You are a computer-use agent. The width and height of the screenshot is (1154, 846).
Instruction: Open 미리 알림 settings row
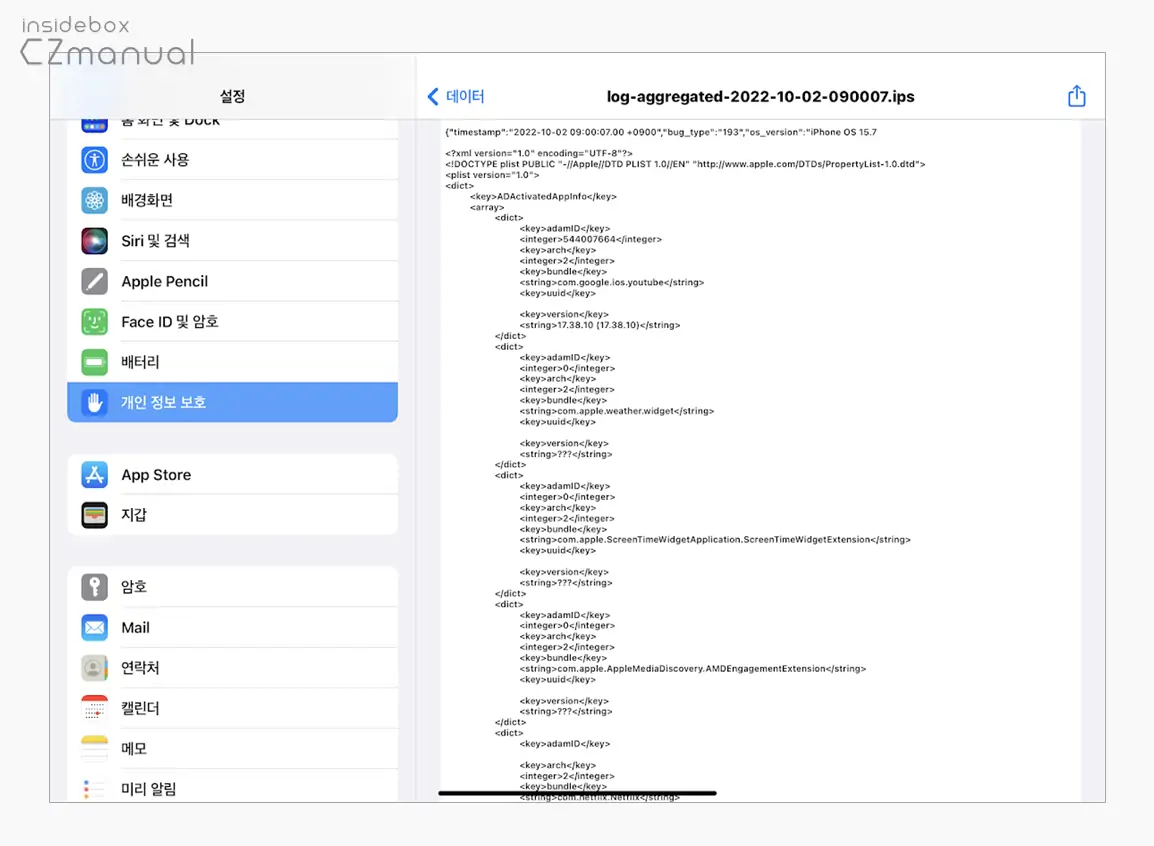(233, 788)
